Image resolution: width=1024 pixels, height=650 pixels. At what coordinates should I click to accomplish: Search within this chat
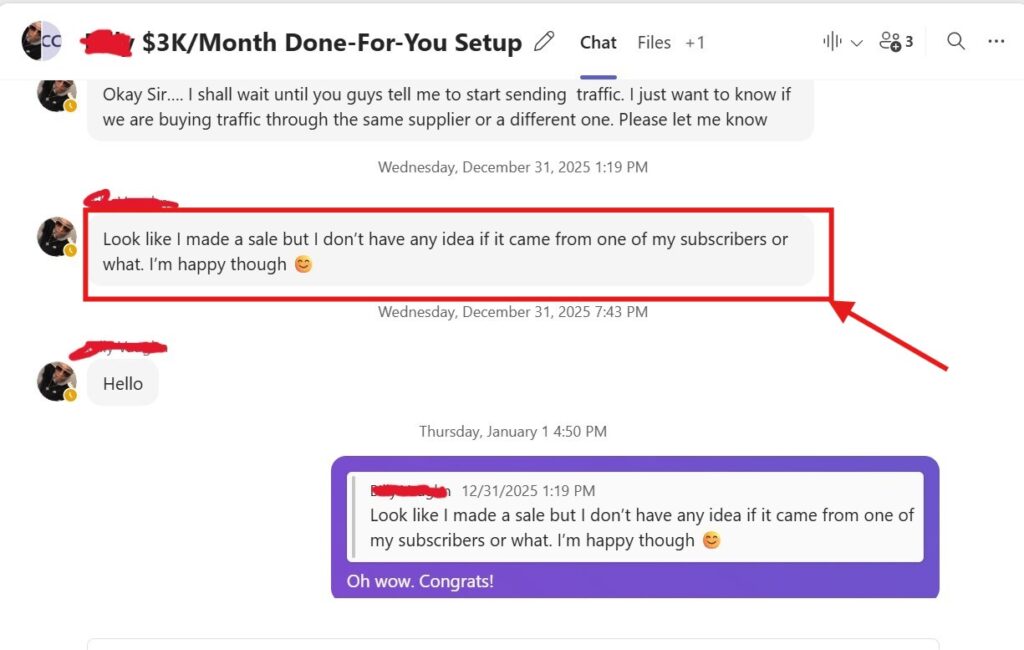click(956, 42)
